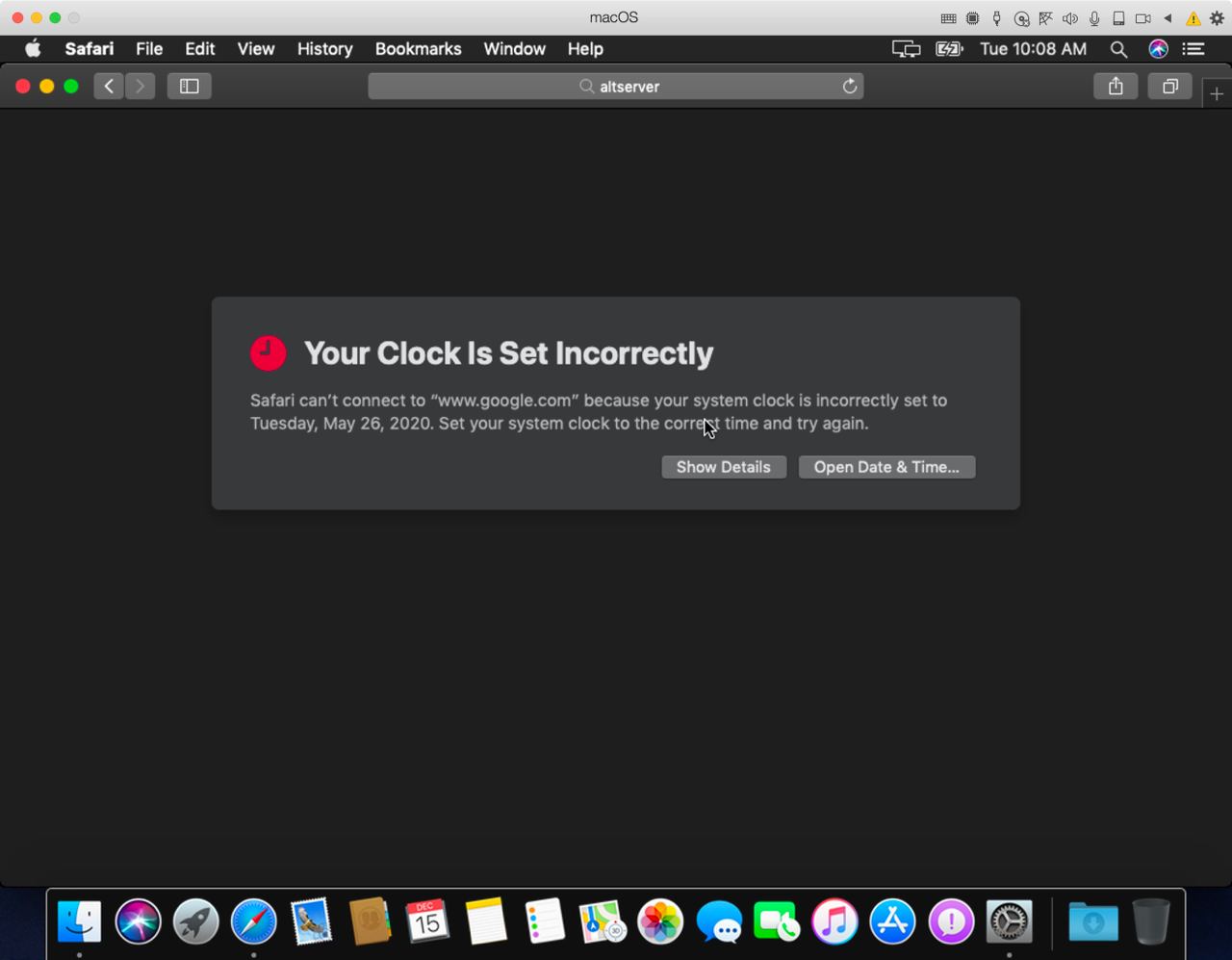Image resolution: width=1232 pixels, height=960 pixels.
Task: Click the camera icon in Parallels bar
Action: [1143, 18]
